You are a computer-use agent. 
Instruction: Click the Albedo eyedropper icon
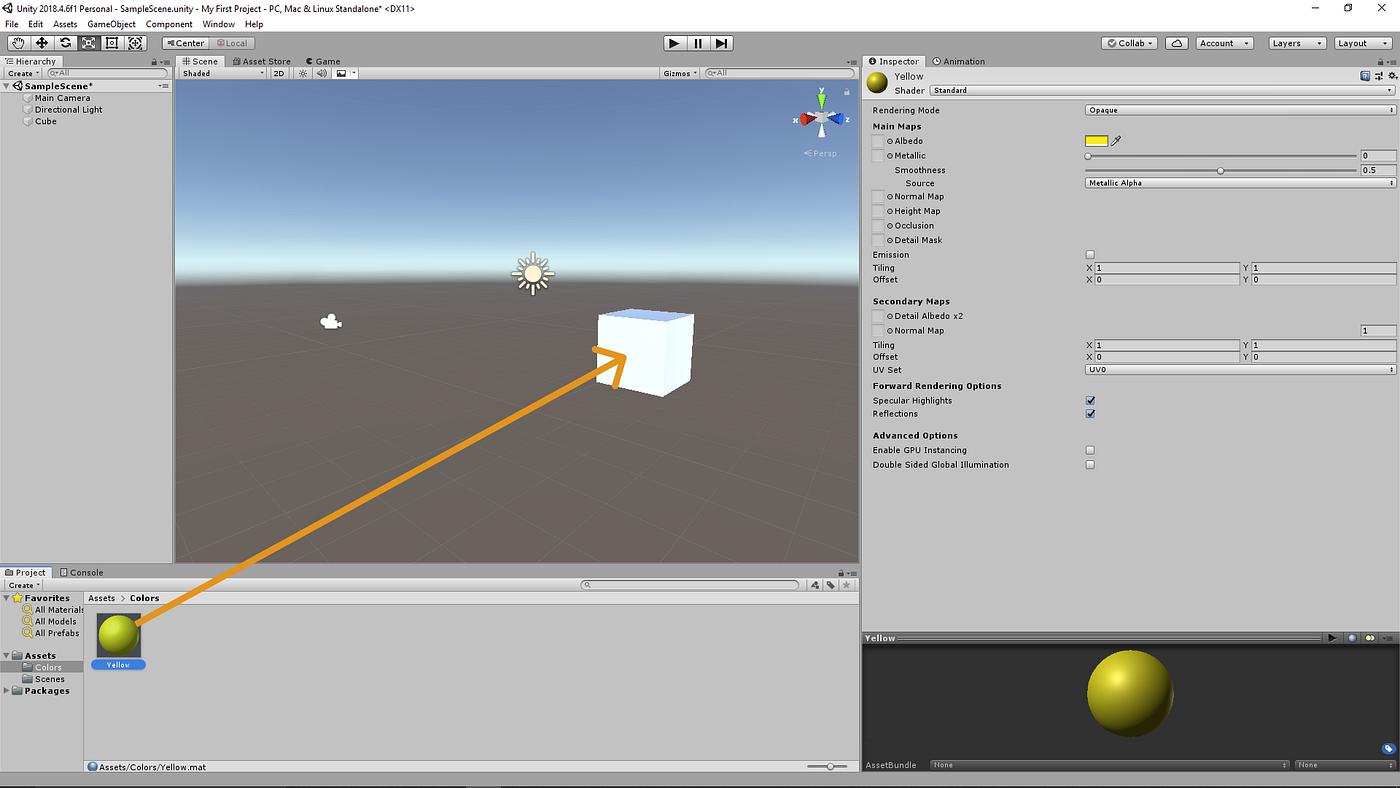1117,141
